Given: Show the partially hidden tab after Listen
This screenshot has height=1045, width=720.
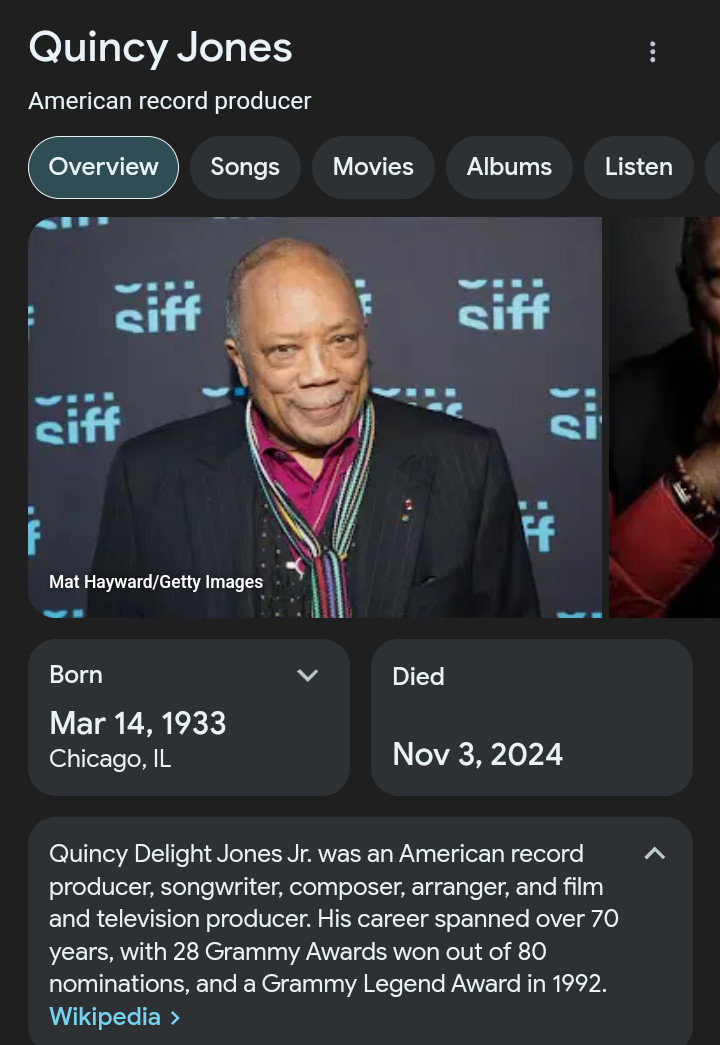Looking at the screenshot, I should (713, 167).
